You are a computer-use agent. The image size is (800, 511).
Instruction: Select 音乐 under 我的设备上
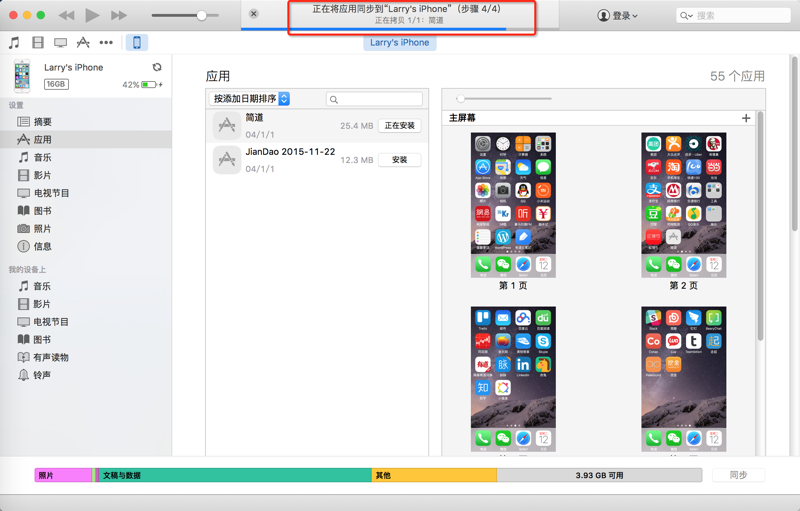(x=86, y=286)
